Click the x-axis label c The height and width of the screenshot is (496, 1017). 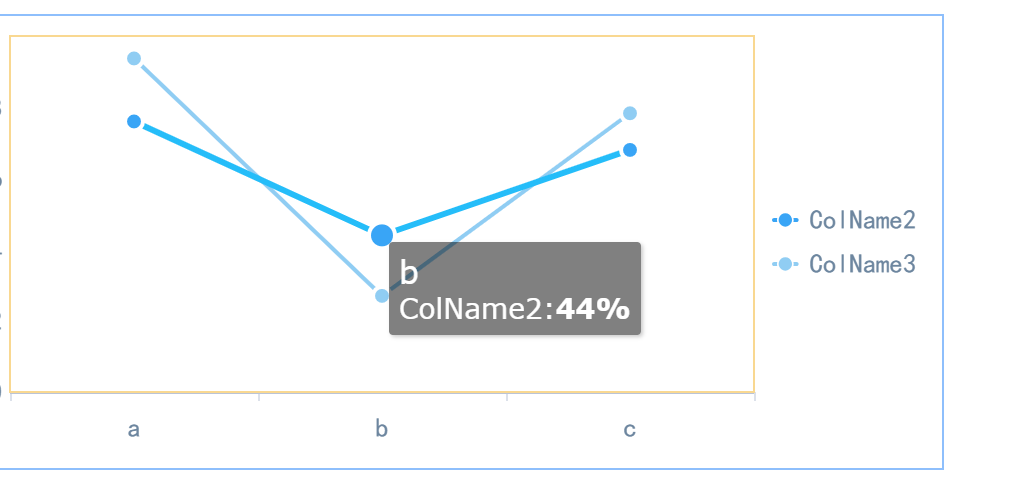[x=630, y=429]
